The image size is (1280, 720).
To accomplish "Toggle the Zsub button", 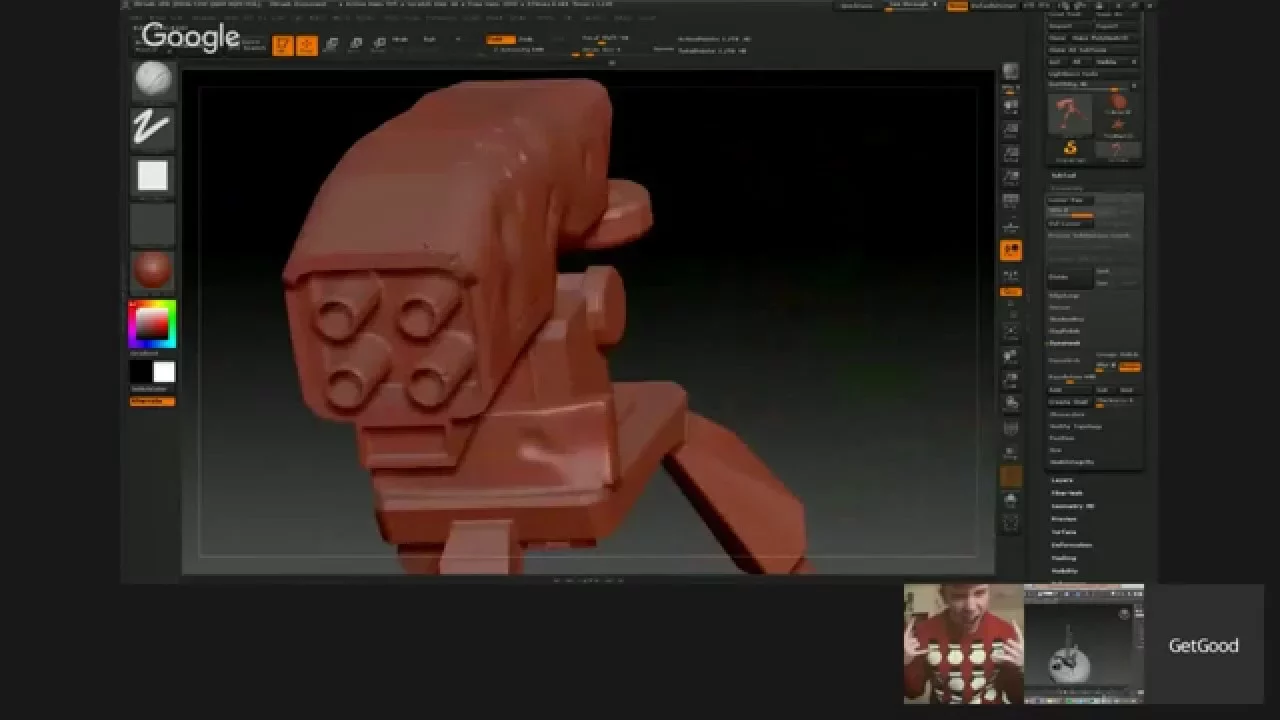I will [x=527, y=39].
